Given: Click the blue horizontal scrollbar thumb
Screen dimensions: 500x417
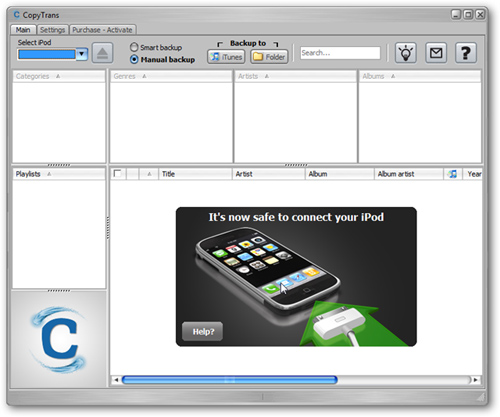Looking at the screenshot, I should (230, 380).
